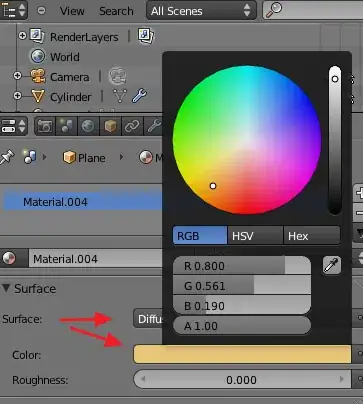Screen dimensions: 363x404
Task: Open the Outliner editor type selector
Action: [13, 10]
